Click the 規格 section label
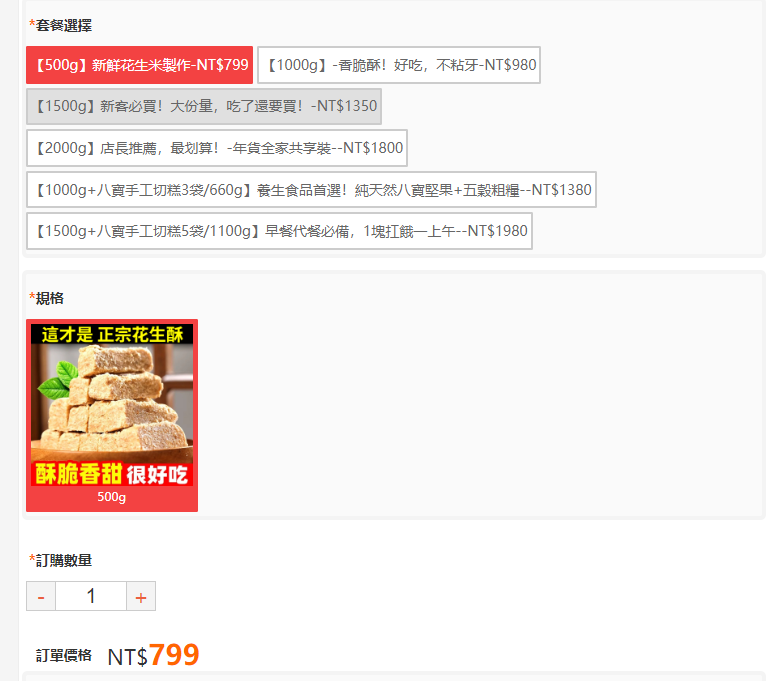The image size is (769, 681). click(50, 298)
